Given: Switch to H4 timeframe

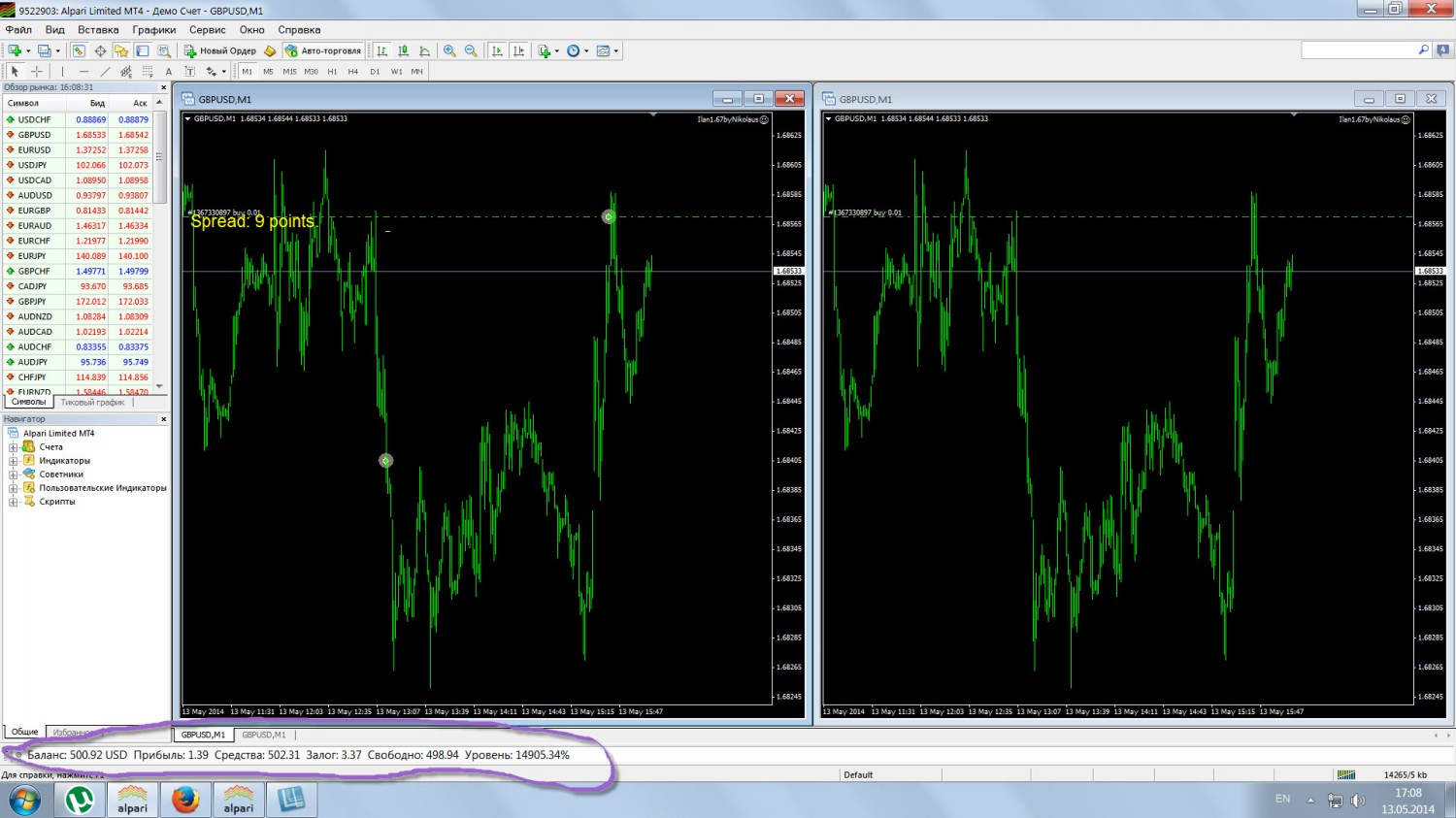Looking at the screenshot, I should [352, 71].
